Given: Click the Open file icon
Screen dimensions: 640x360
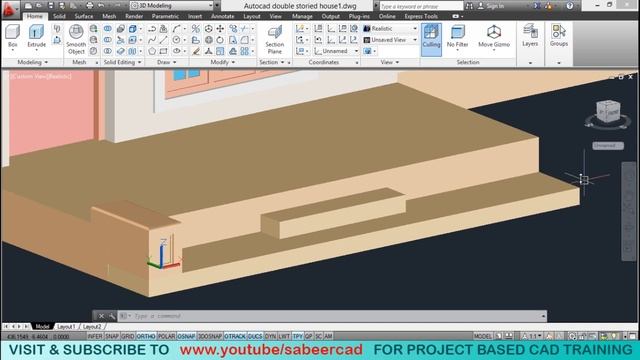Looking at the screenshot, I should (x=39, y=6).
